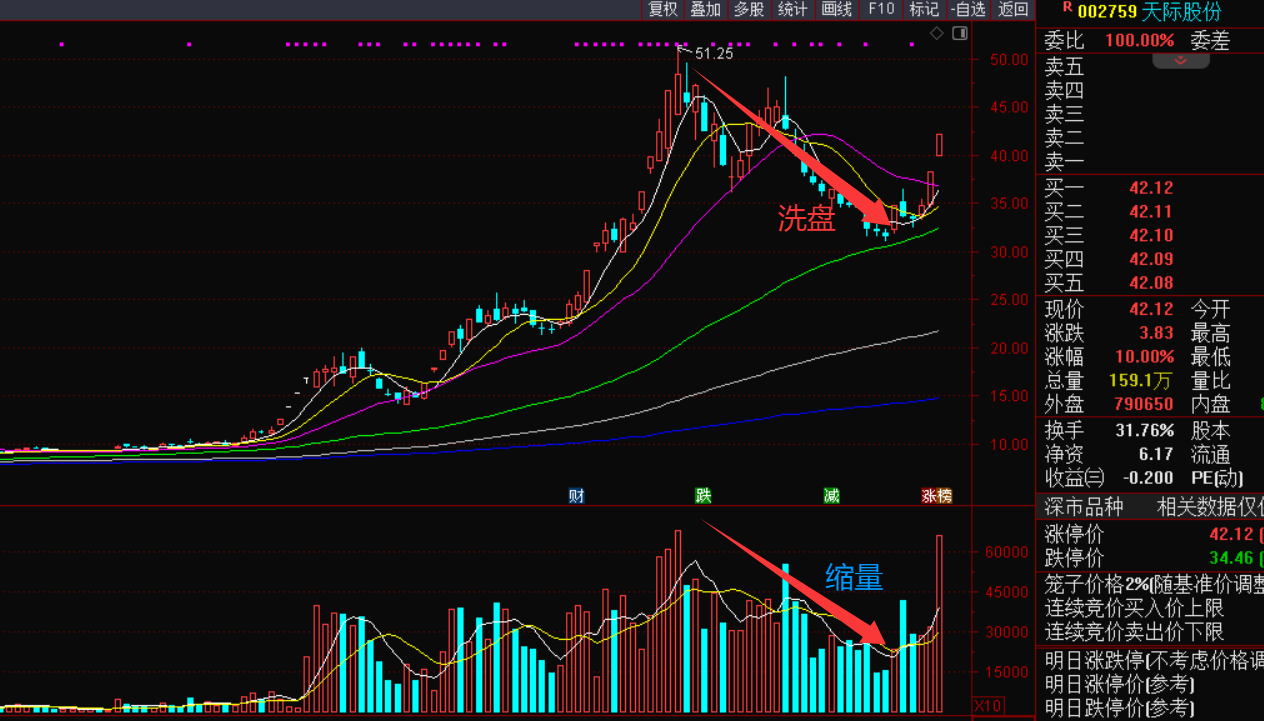This screenshot has width=1264, height=721.
Task: Open the 叠加 overlay option
Action: click(706, 9)
